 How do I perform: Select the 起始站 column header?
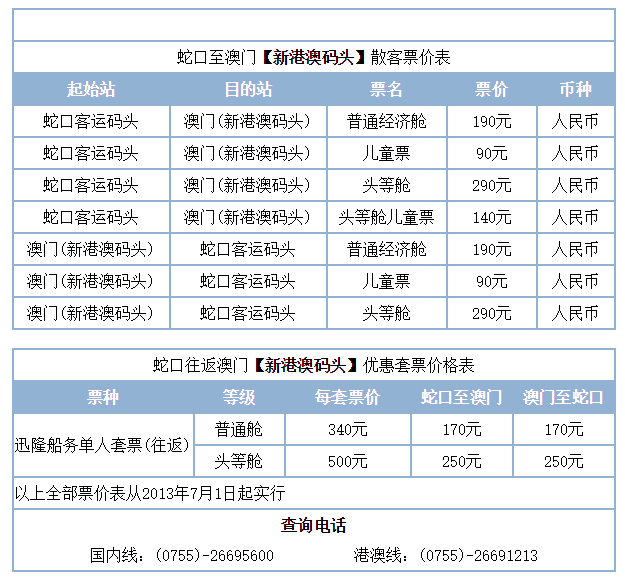coord(91,89)
